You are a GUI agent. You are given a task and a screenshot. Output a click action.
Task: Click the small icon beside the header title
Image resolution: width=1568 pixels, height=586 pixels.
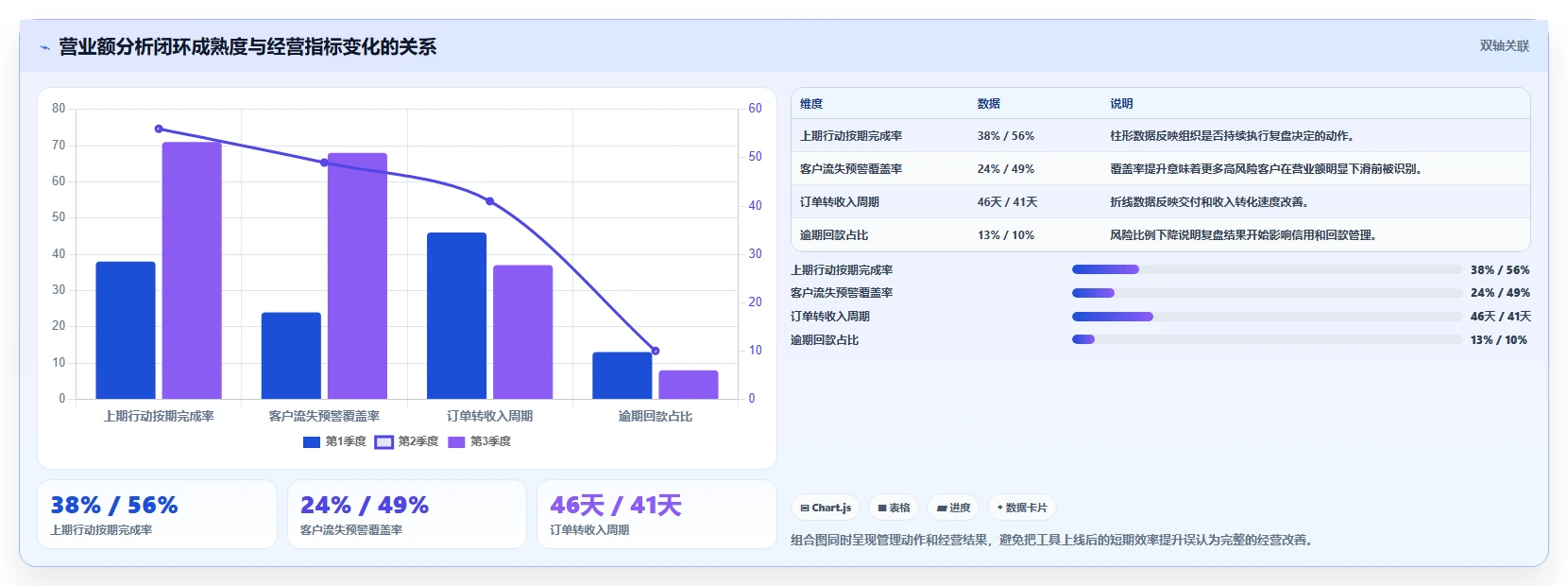click(44, 47)
